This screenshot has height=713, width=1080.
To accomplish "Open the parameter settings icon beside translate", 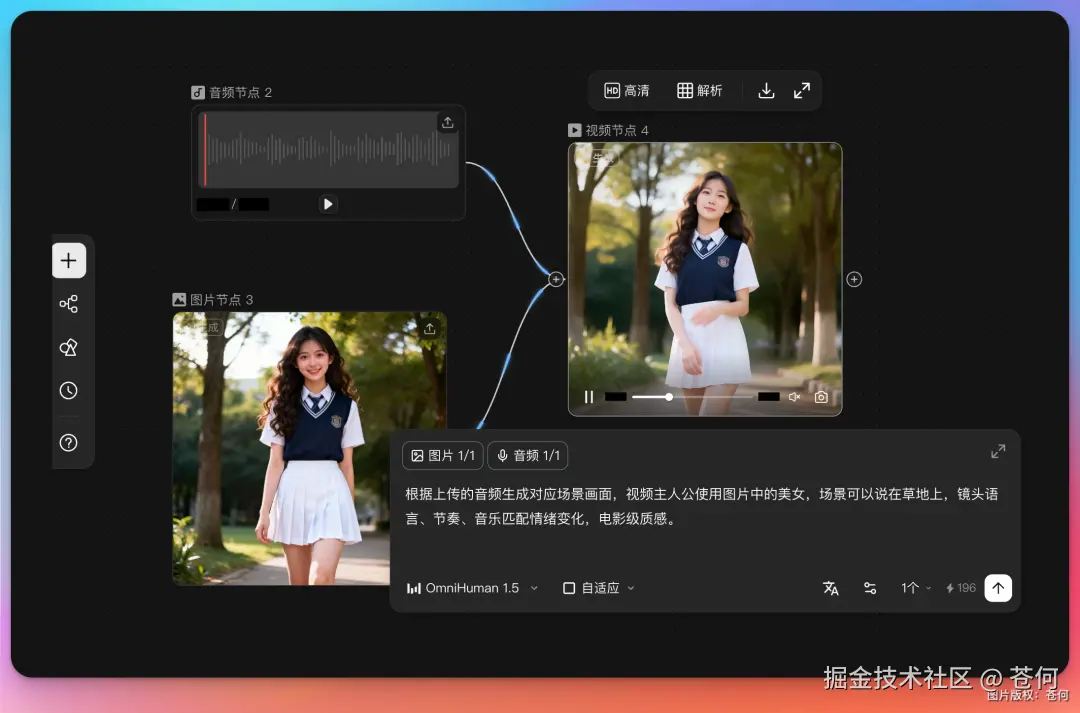I will tap(870, 588).
